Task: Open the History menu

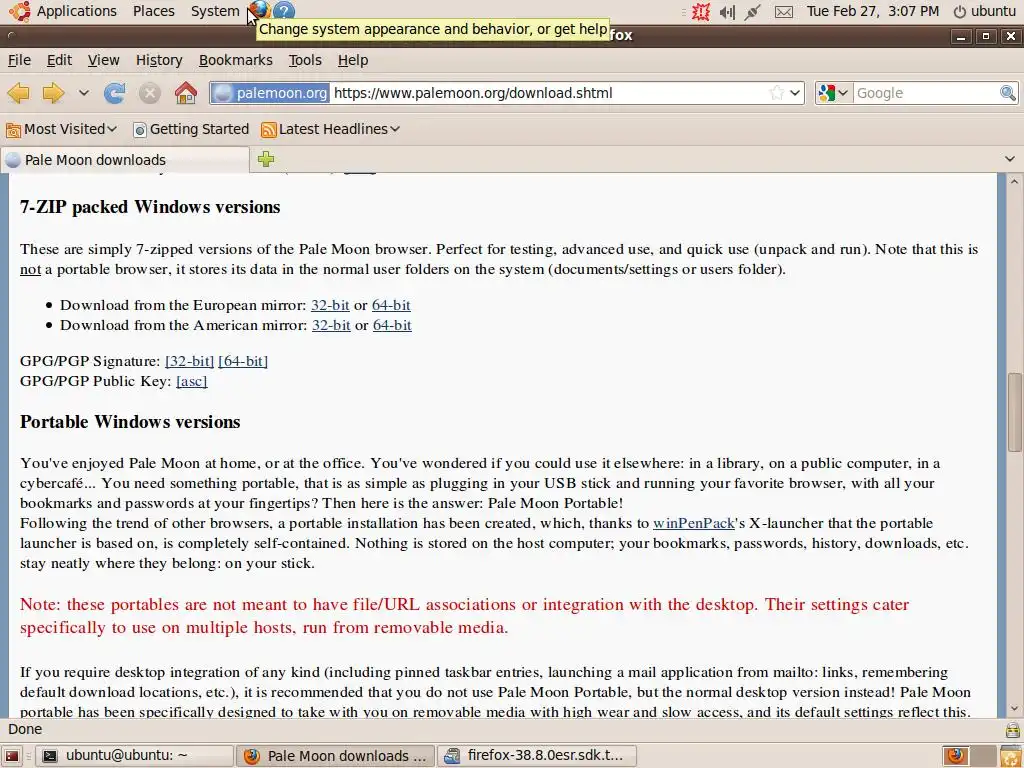Action: point(159,60)
